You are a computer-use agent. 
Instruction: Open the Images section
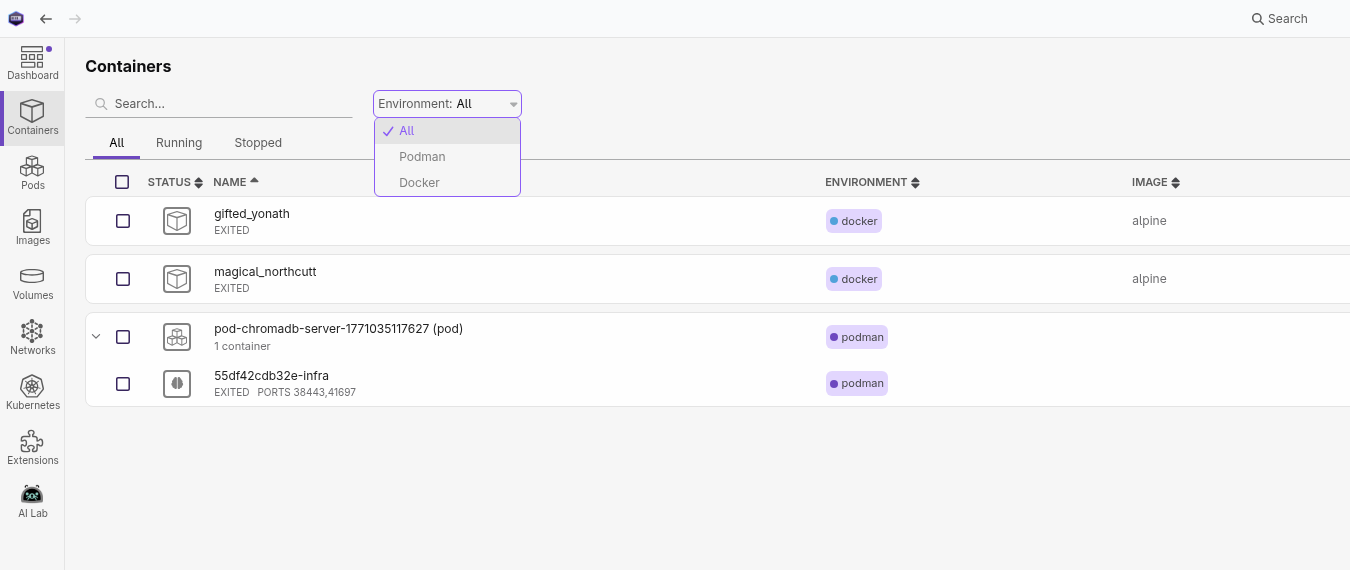pos(32,228)
